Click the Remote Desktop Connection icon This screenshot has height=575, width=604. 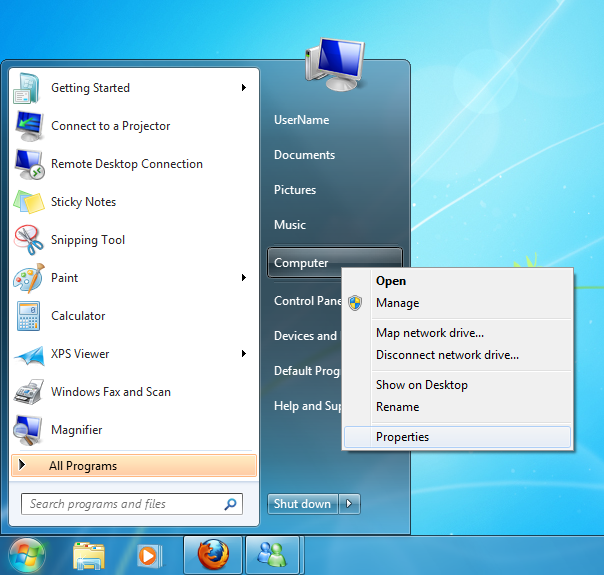pos(29,164)
